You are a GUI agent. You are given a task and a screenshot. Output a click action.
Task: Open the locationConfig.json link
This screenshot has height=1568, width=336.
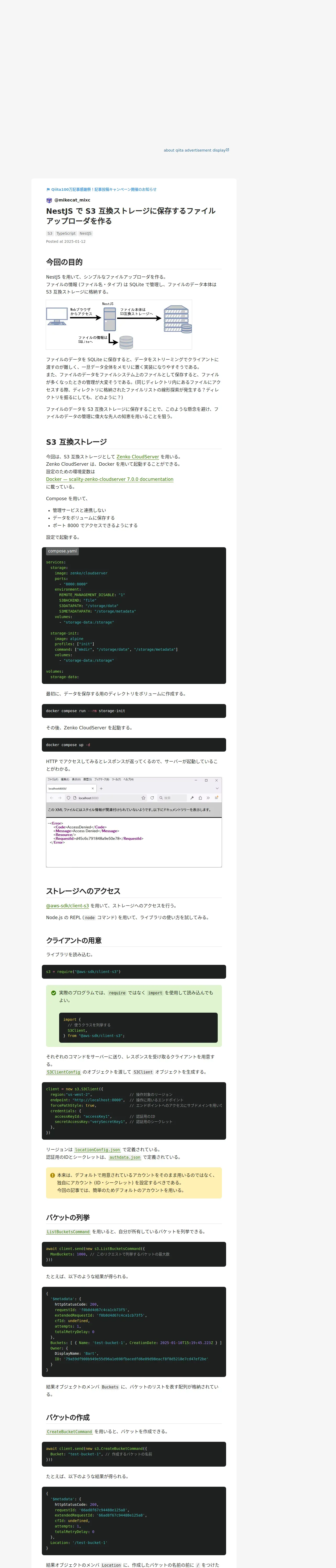pos(98,1150)
